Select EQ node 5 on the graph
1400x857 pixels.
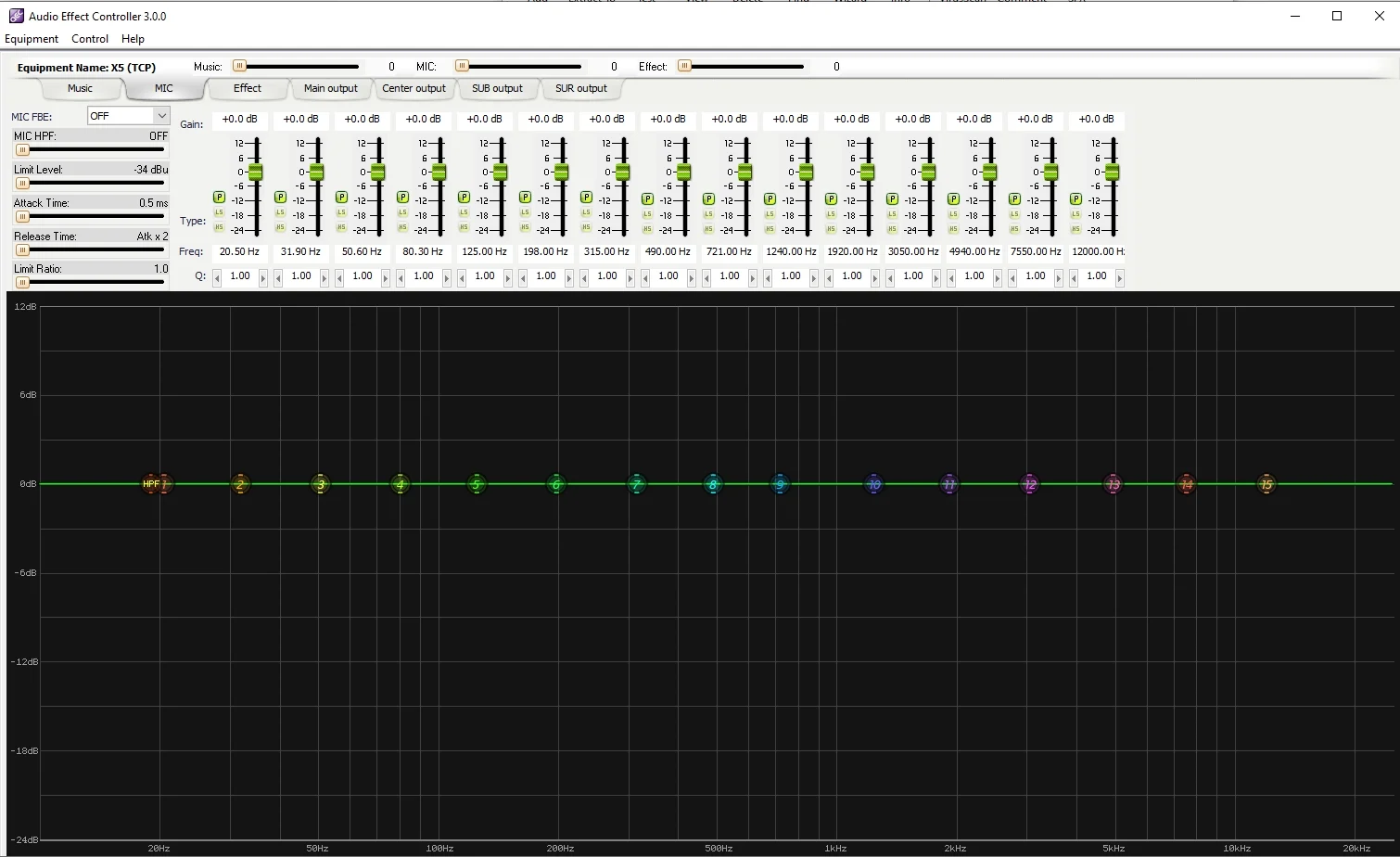click(476, 484)
